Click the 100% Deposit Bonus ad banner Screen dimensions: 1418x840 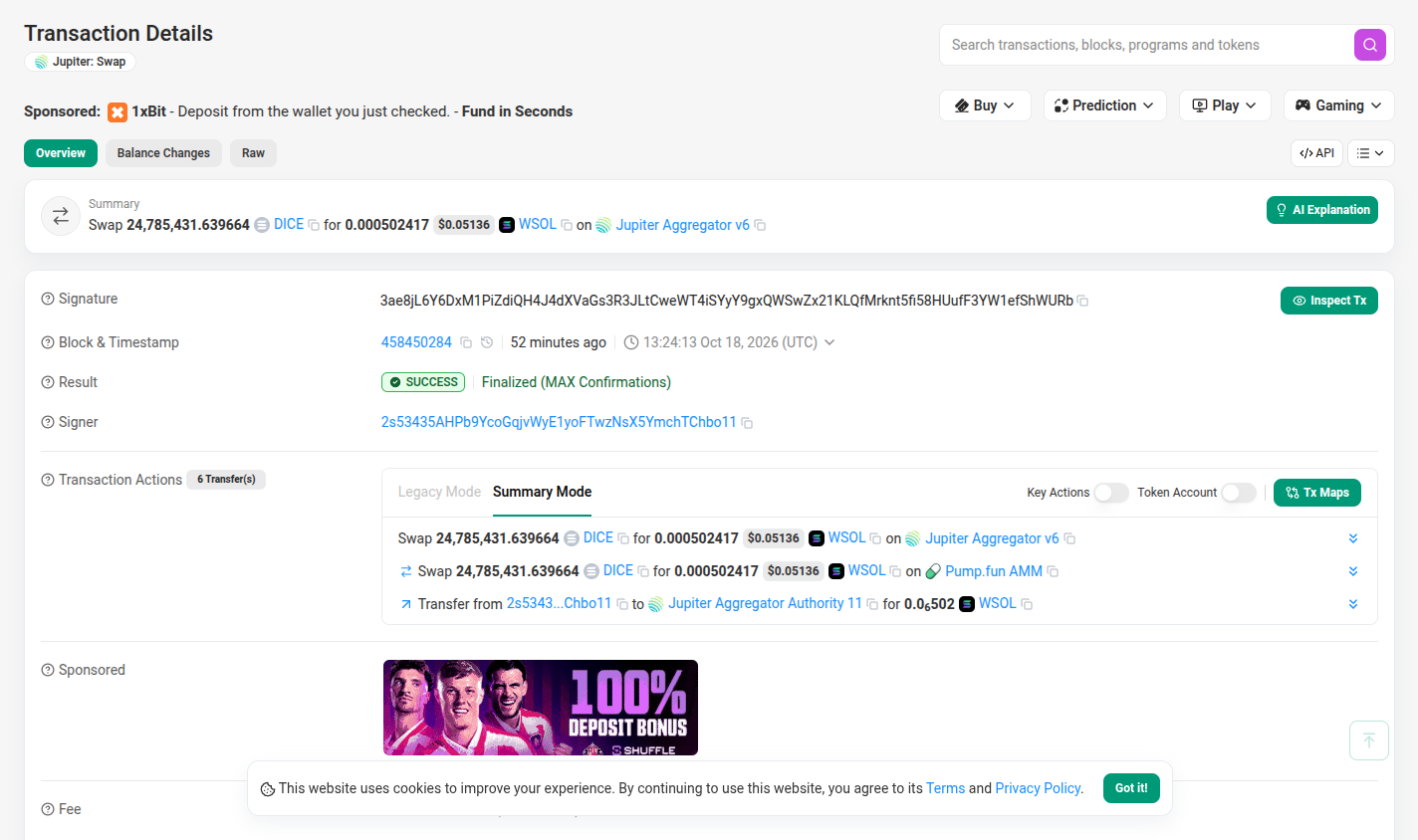point(541,708)
